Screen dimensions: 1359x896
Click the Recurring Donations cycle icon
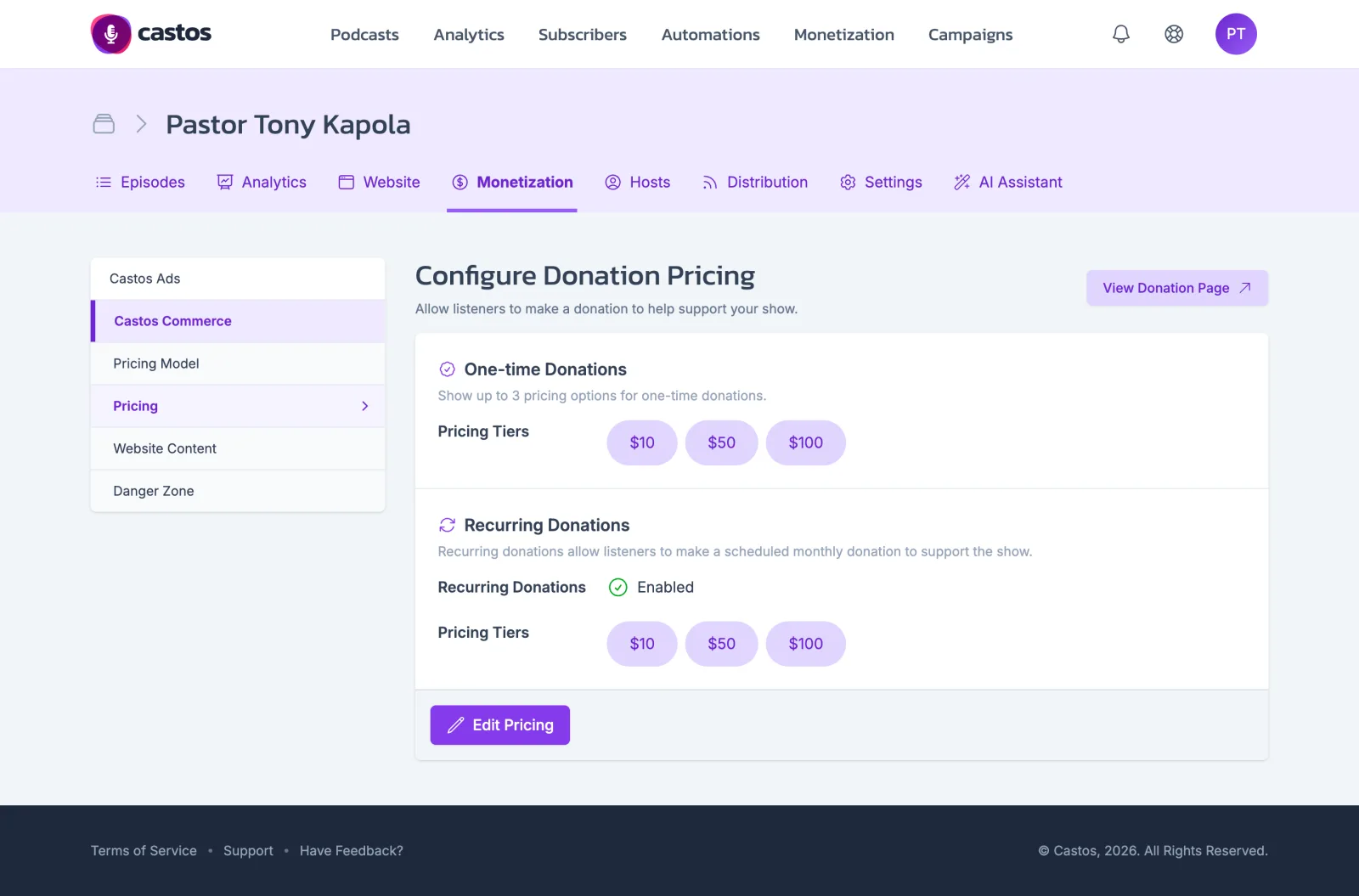[x=448, y=526]
